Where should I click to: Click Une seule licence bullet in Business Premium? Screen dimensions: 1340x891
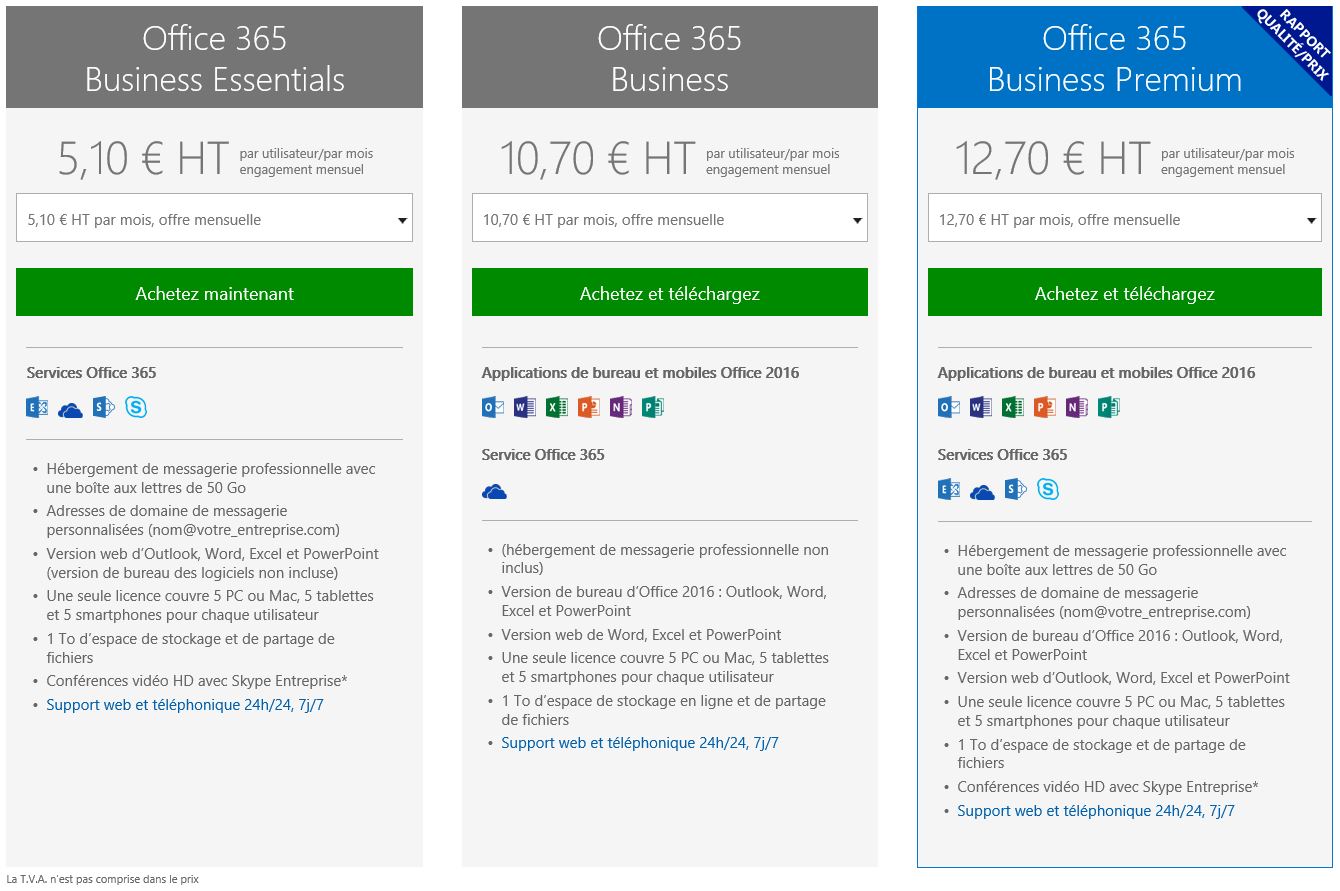pyautogui.click(x=1121, y=711)
